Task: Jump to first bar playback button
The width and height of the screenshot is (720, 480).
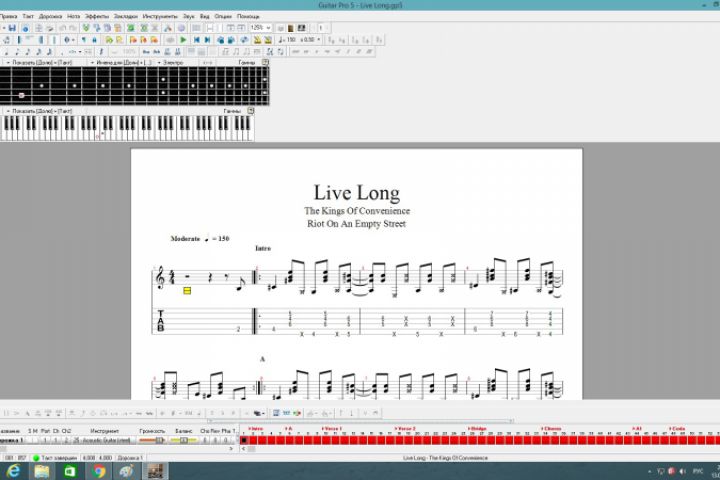Action: click(197, 40)
